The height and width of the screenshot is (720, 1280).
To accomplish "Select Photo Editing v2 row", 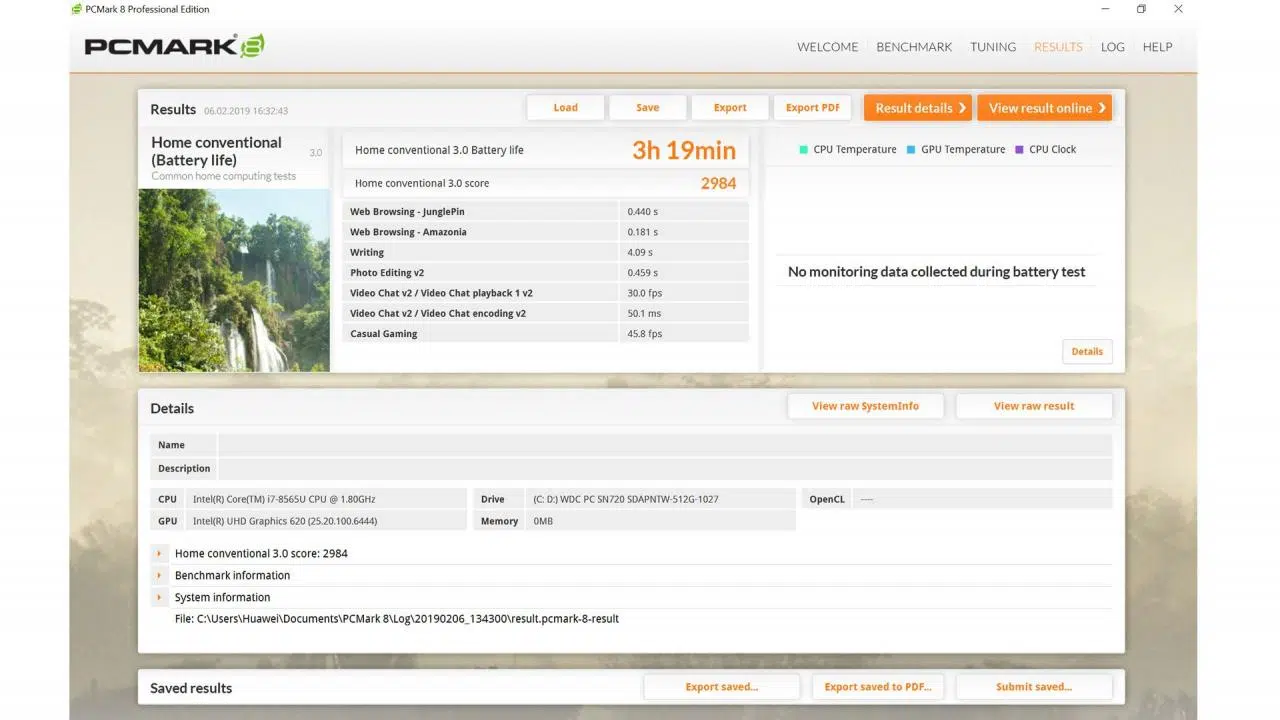I will click(546, 273).
